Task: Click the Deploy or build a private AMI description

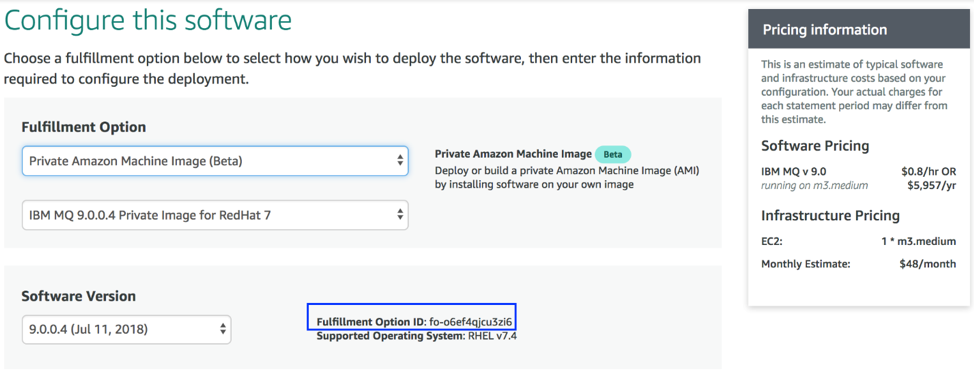Action: (x=567, y=177)
